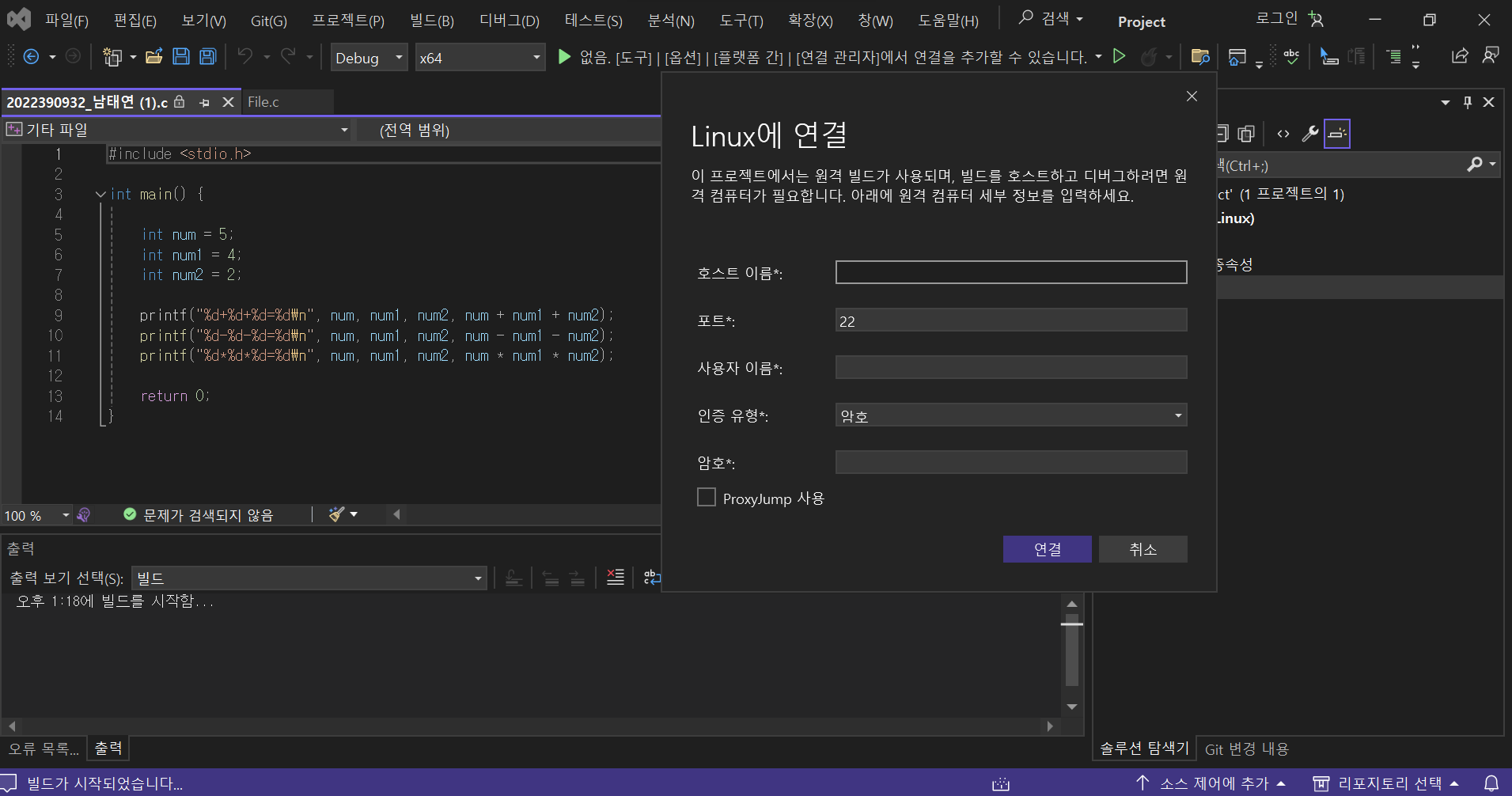
Task: Click the Open File folder icon
Action: pyautogui.click(x=154, y=56)
